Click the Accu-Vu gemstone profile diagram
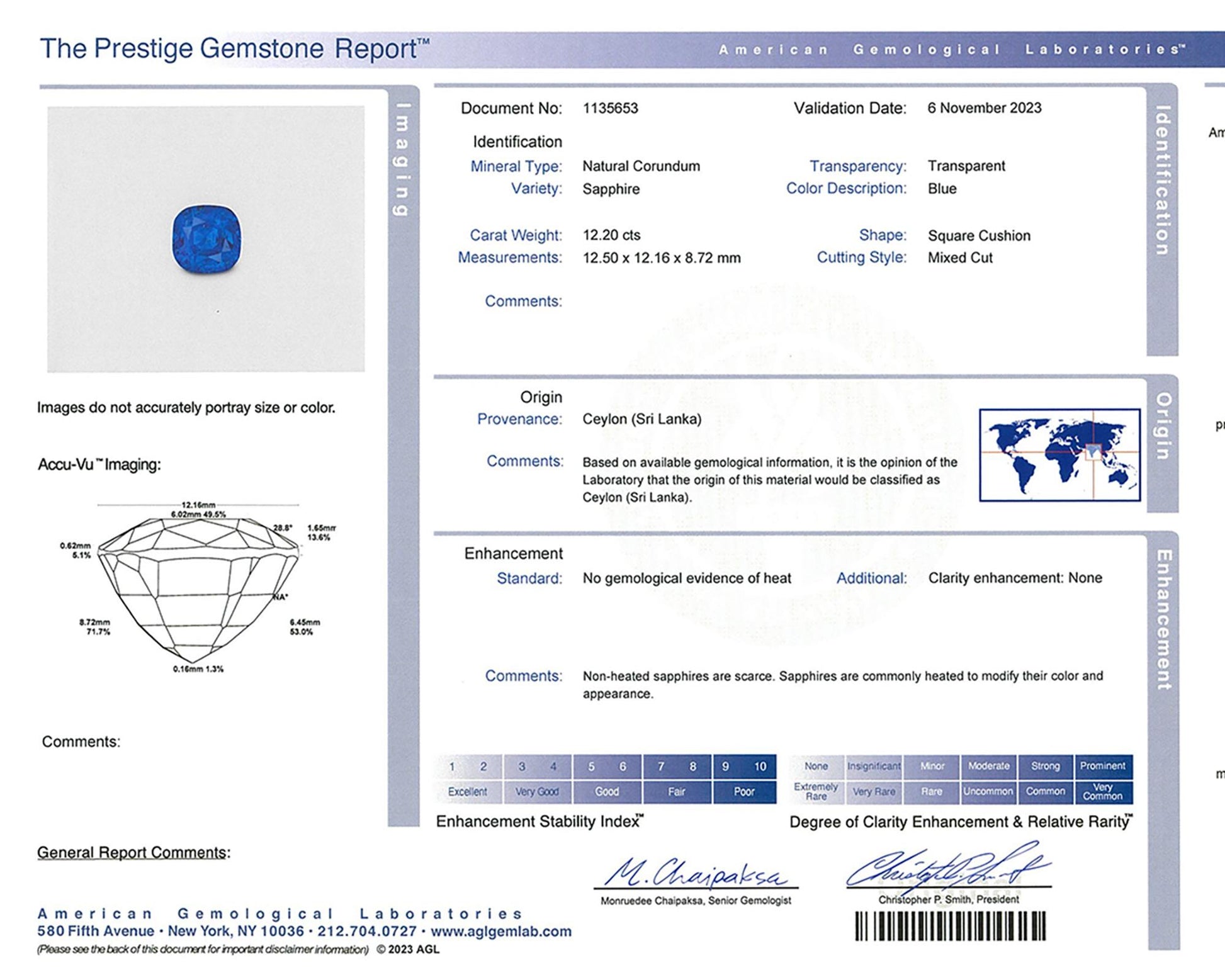Viewport: 1225px width, 980px height. click(198, 587)
